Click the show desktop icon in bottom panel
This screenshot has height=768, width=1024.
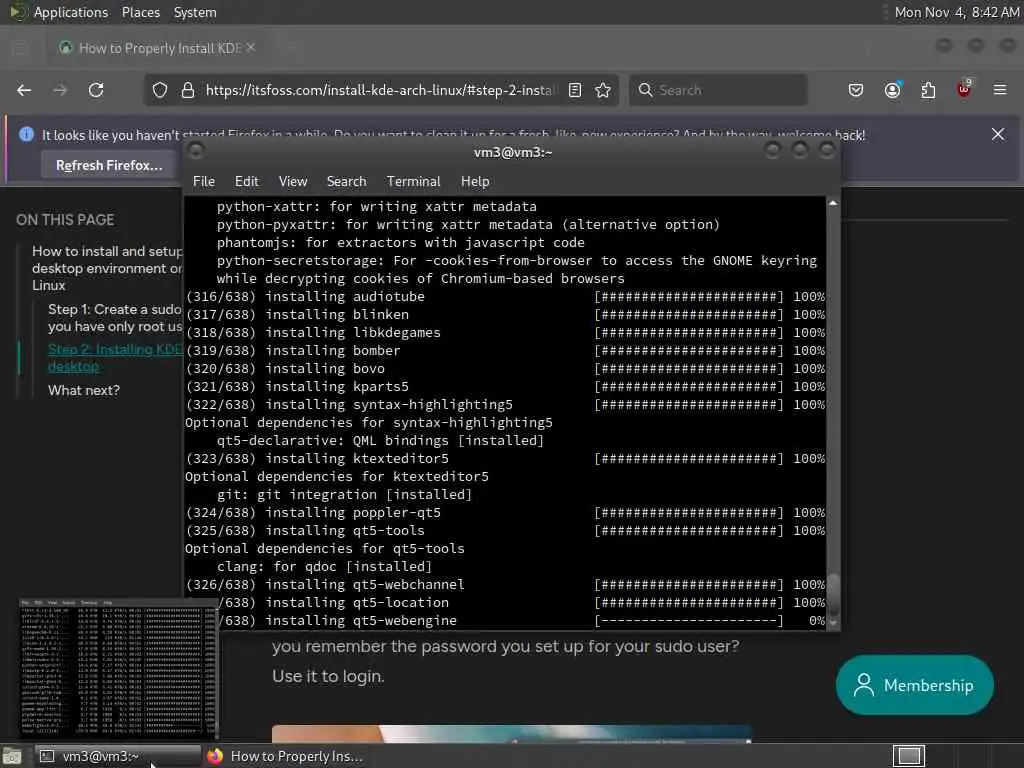(11, 756)
